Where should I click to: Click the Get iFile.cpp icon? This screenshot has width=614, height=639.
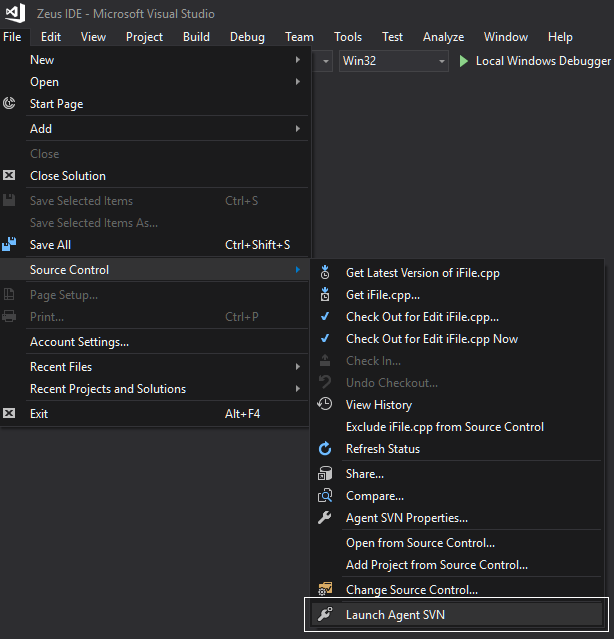click(x=325, y=294)
